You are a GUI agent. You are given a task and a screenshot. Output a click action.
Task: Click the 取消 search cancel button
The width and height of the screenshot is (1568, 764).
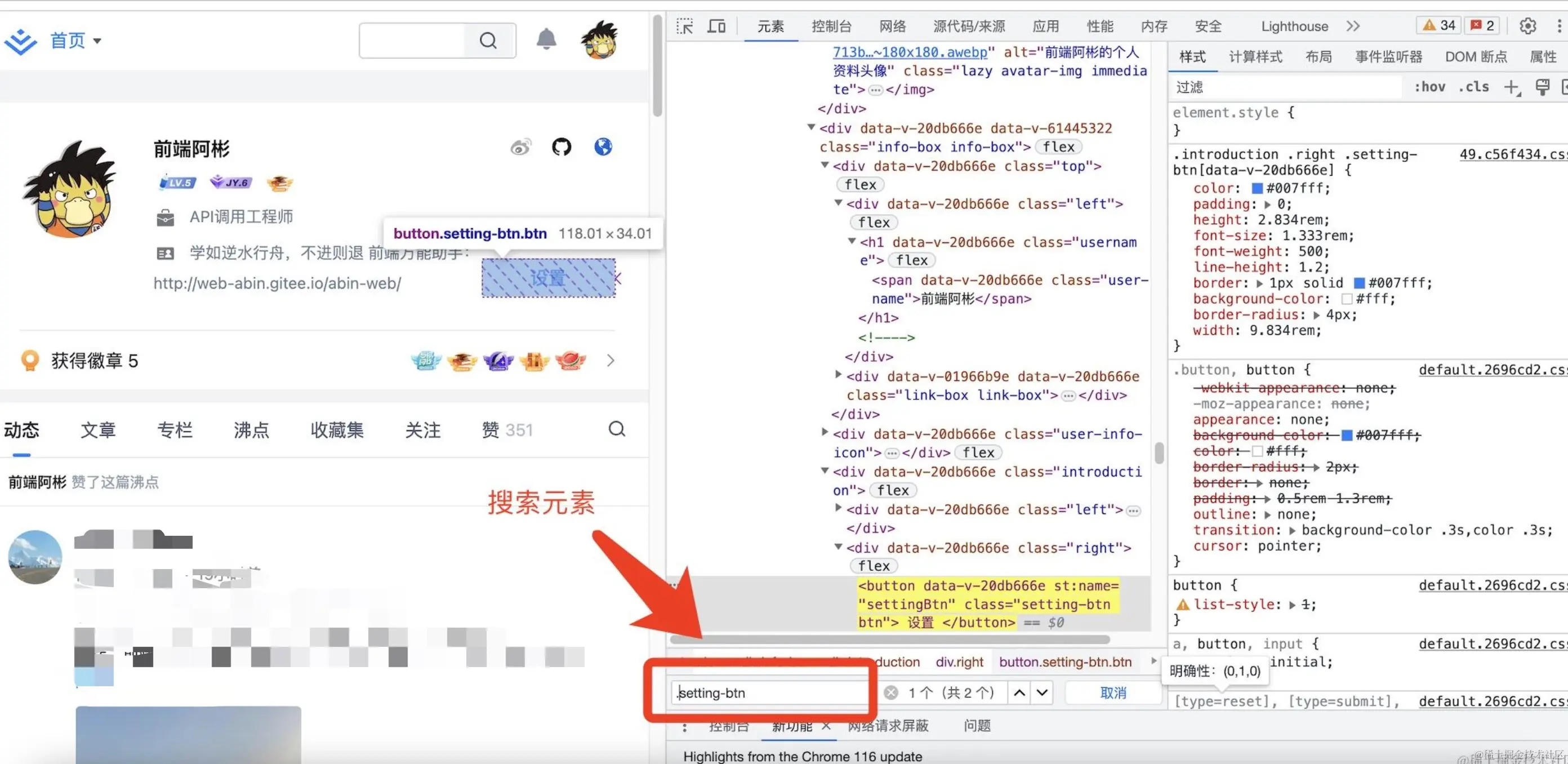click(x=1113, y=693)
